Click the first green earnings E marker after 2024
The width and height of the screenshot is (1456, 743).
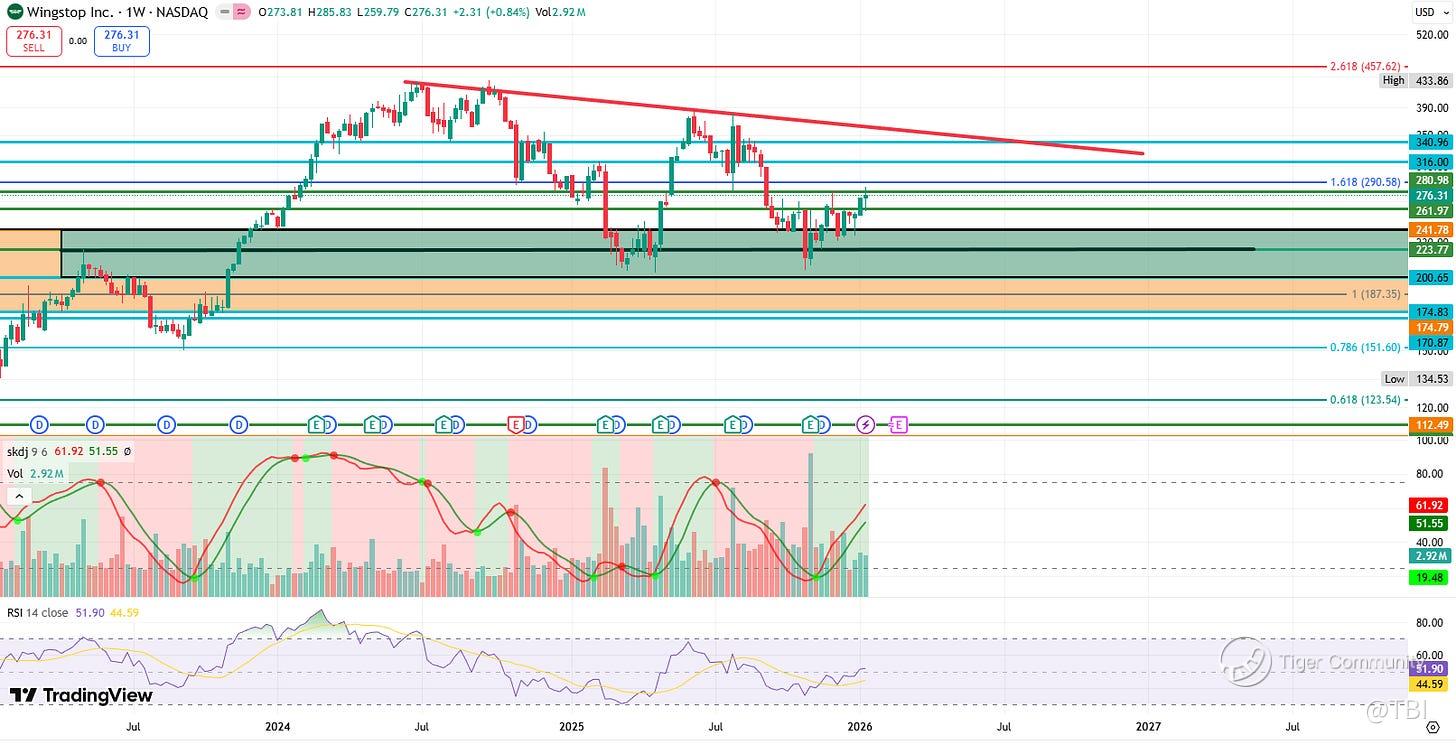click(316, 425)
